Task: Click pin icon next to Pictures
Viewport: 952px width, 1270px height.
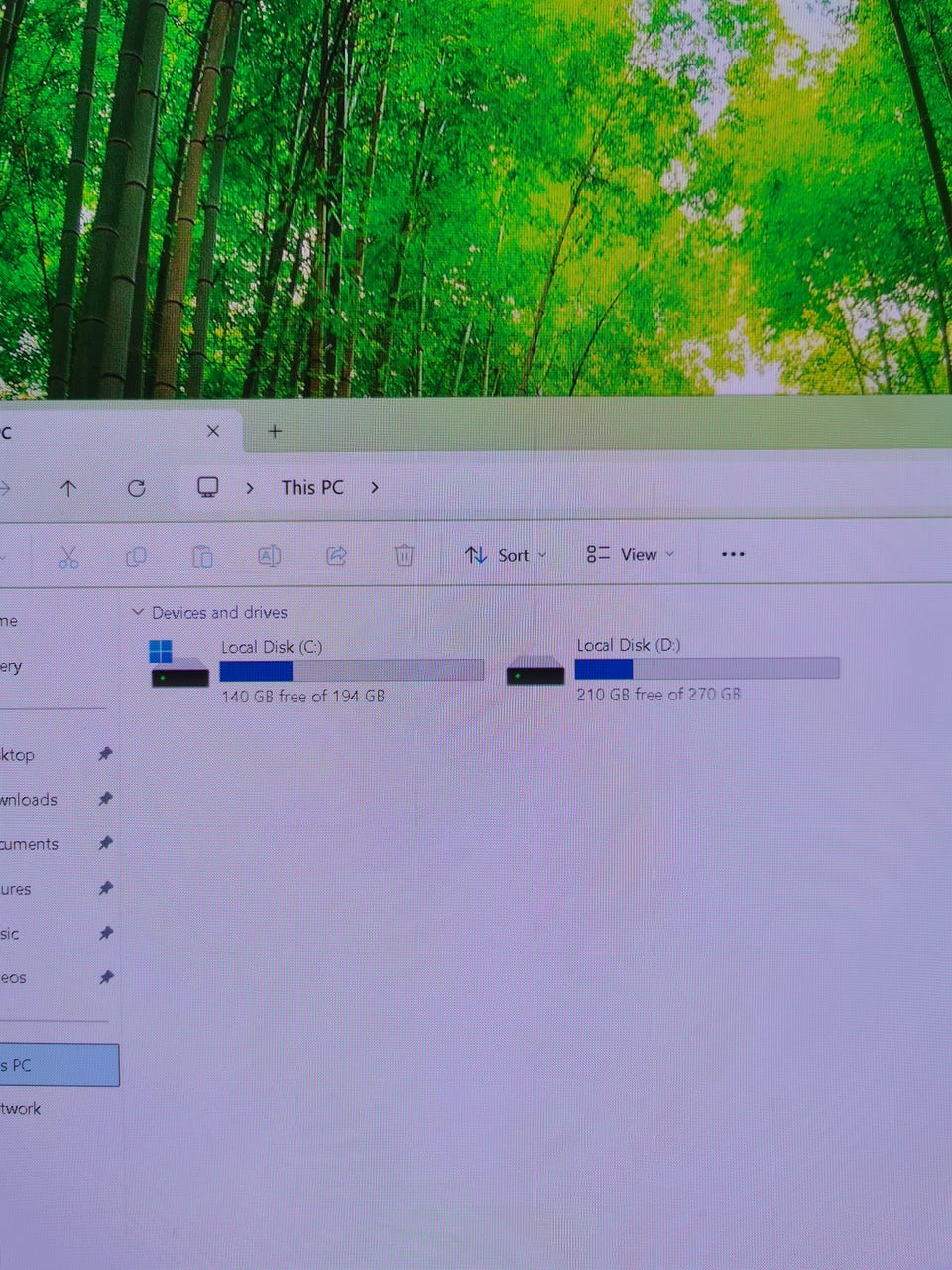Action: pos(105,888)
